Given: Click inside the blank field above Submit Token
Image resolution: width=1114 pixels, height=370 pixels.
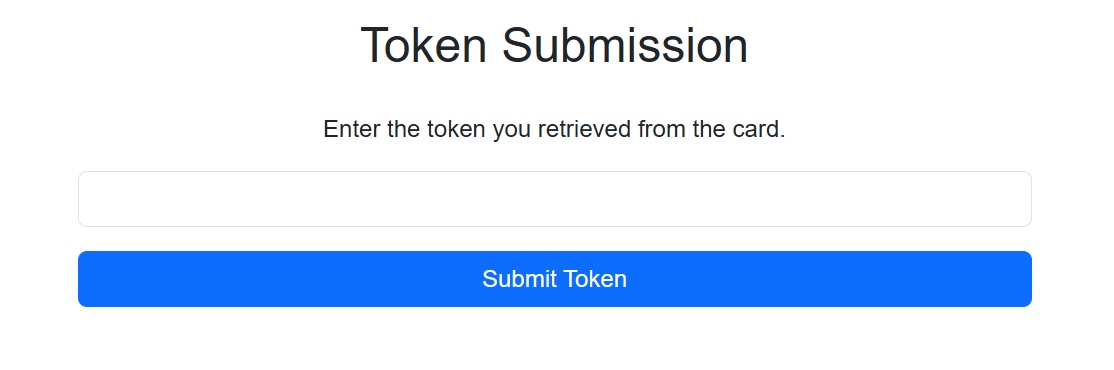Looking at the screenshot, I should pos(554,199).
